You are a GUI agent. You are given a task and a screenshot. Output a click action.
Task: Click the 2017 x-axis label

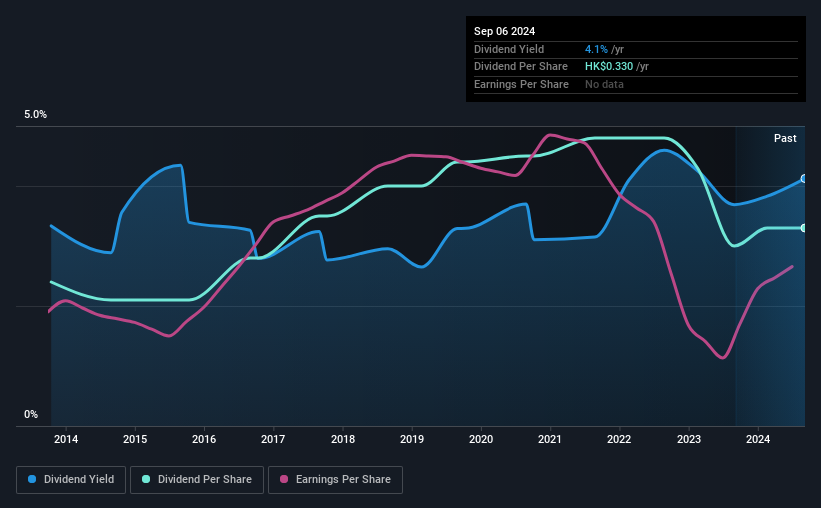[273, 439]
